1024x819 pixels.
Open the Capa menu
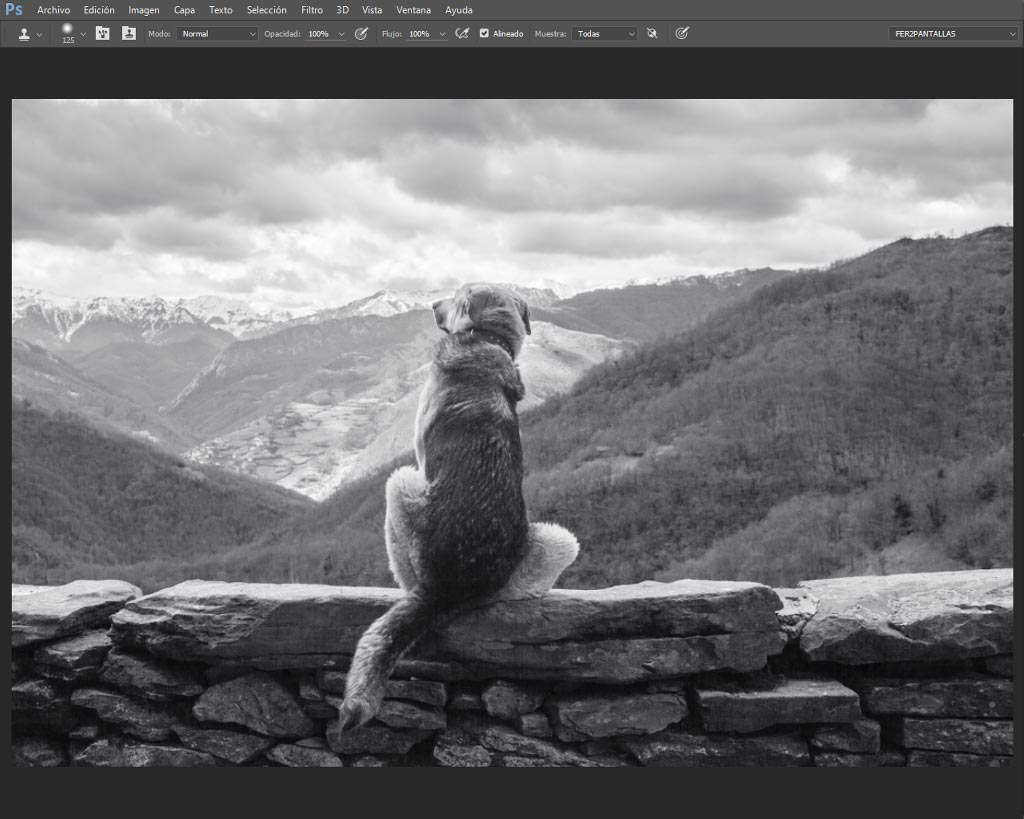pos(184,10)
